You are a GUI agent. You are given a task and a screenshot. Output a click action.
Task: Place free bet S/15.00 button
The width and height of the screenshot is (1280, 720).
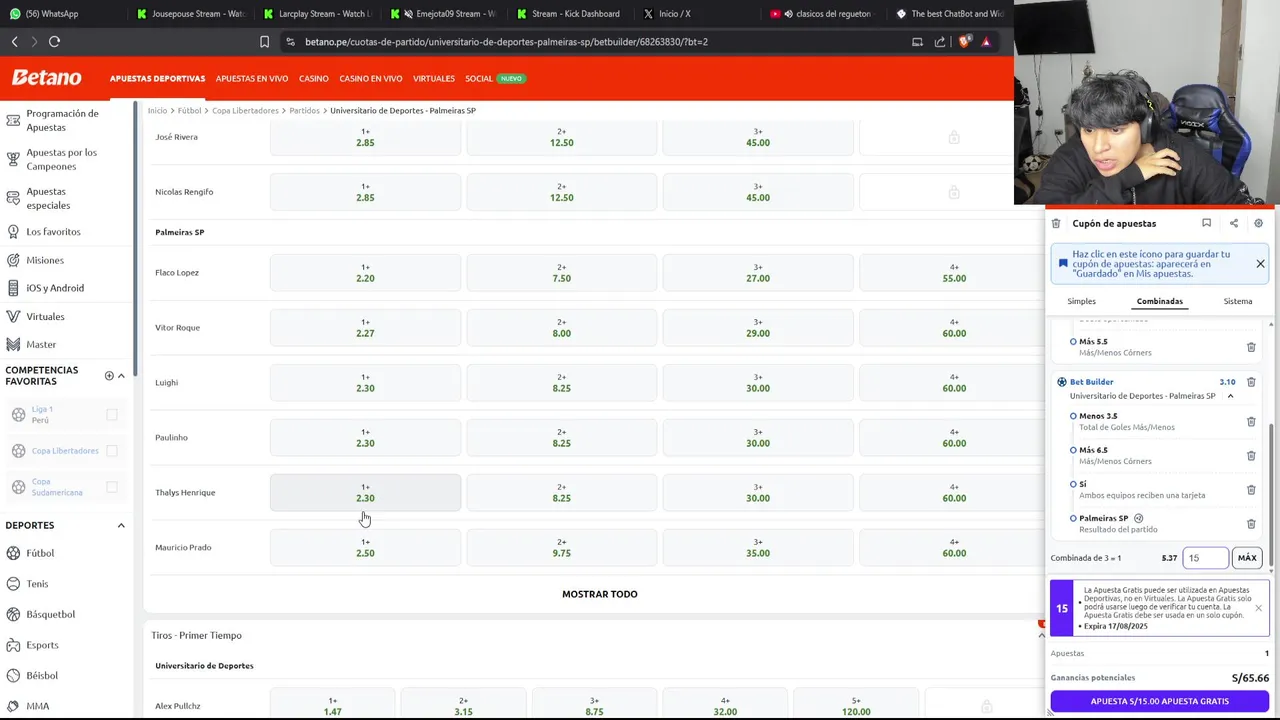pos(1159,701)
